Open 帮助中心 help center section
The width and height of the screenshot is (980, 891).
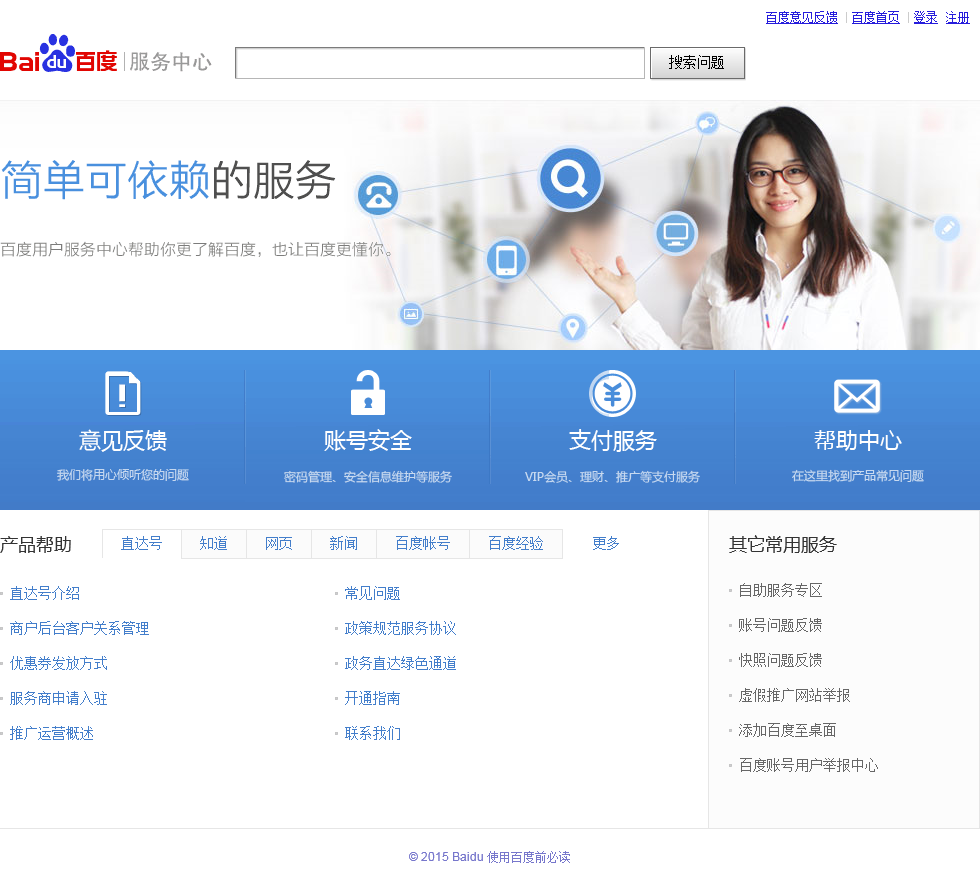[x=858, y=441]
